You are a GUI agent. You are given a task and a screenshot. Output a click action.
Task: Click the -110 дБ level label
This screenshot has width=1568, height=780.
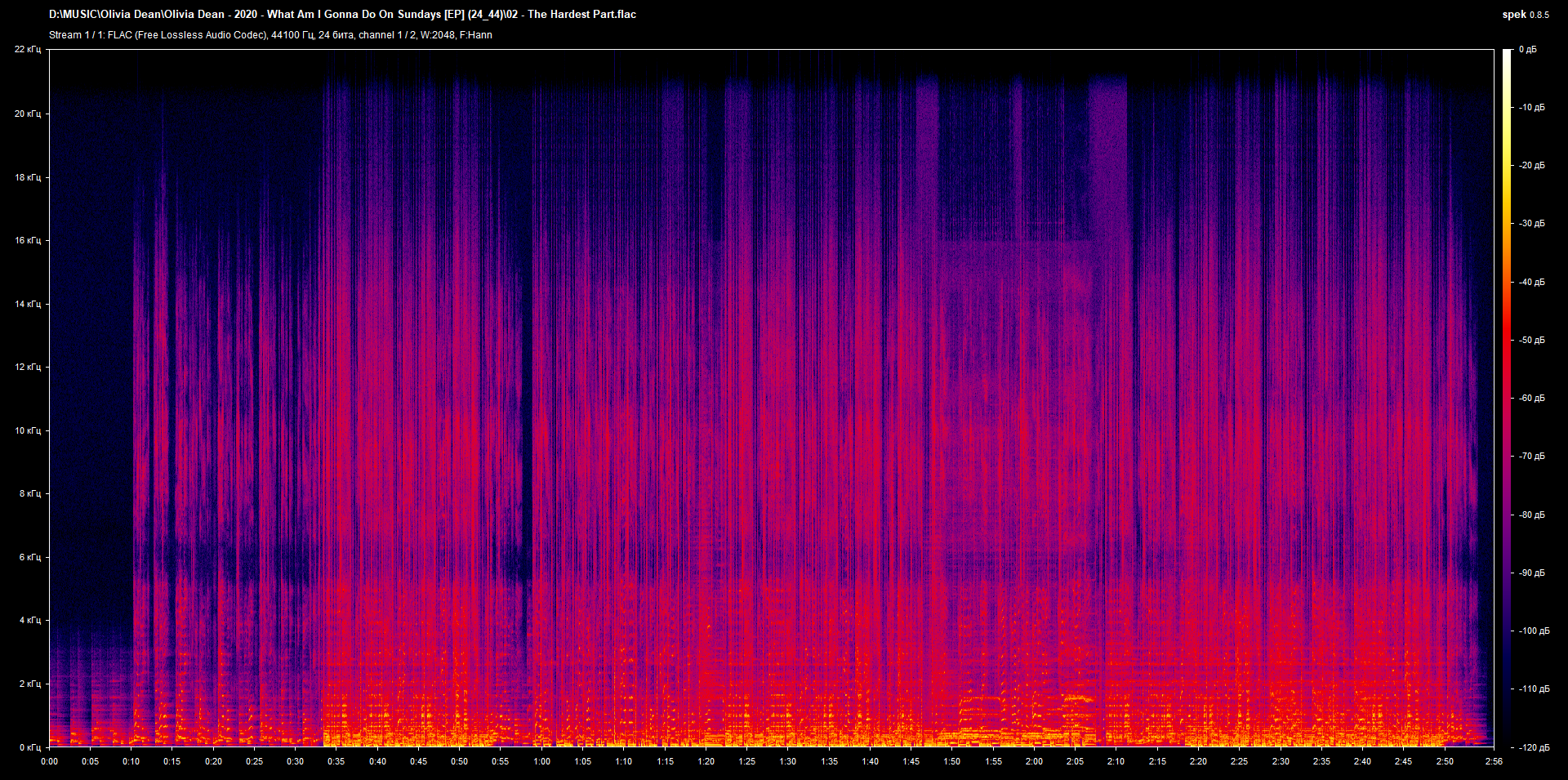coord(1533,689)
